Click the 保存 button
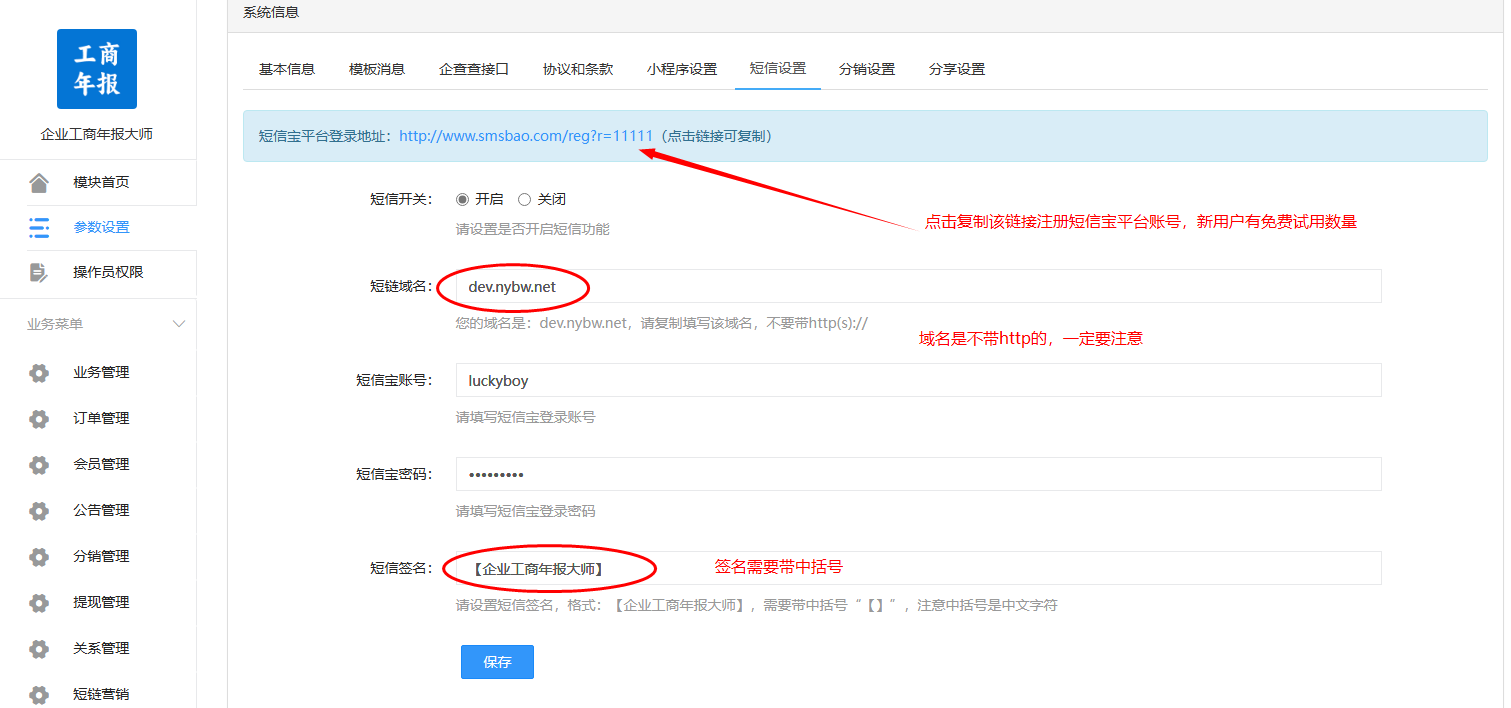Screen dimensions: 1511x708 (x=497, y=662)
